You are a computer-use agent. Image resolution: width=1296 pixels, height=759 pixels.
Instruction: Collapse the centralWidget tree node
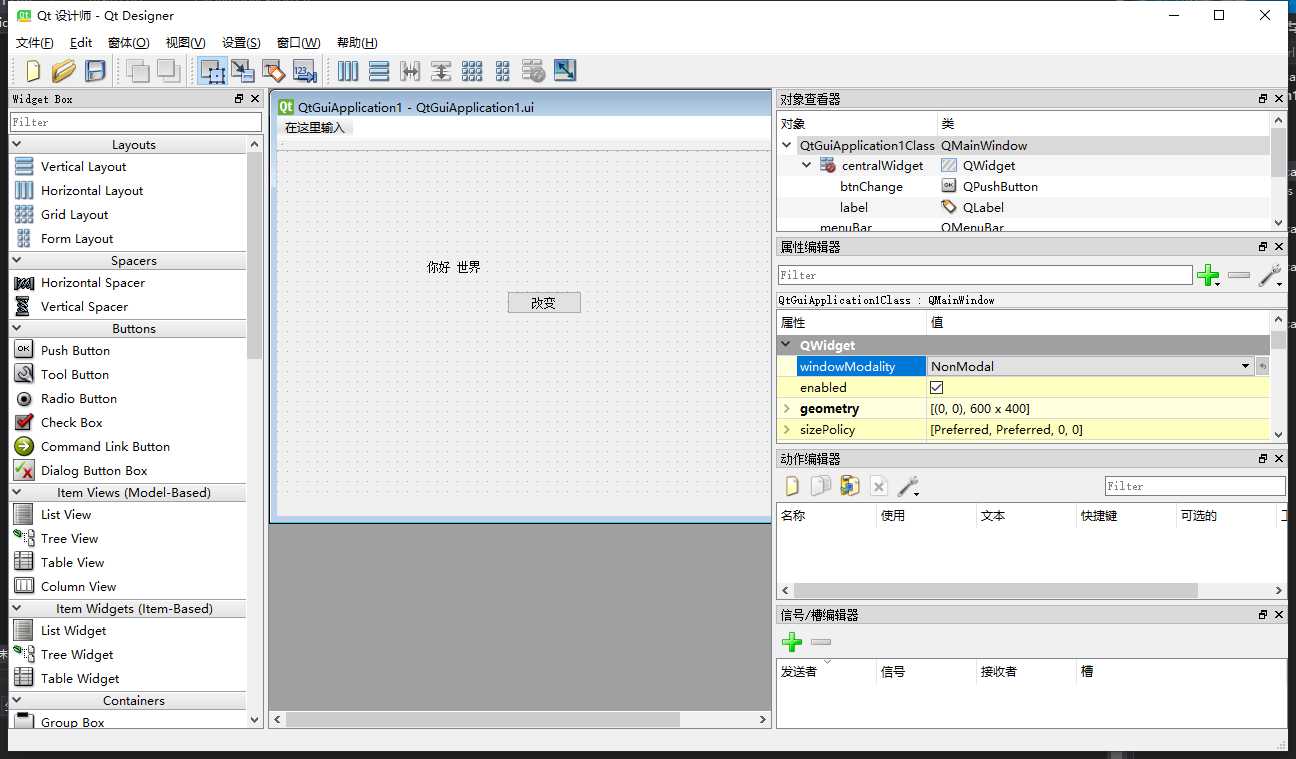coord(807,165)
